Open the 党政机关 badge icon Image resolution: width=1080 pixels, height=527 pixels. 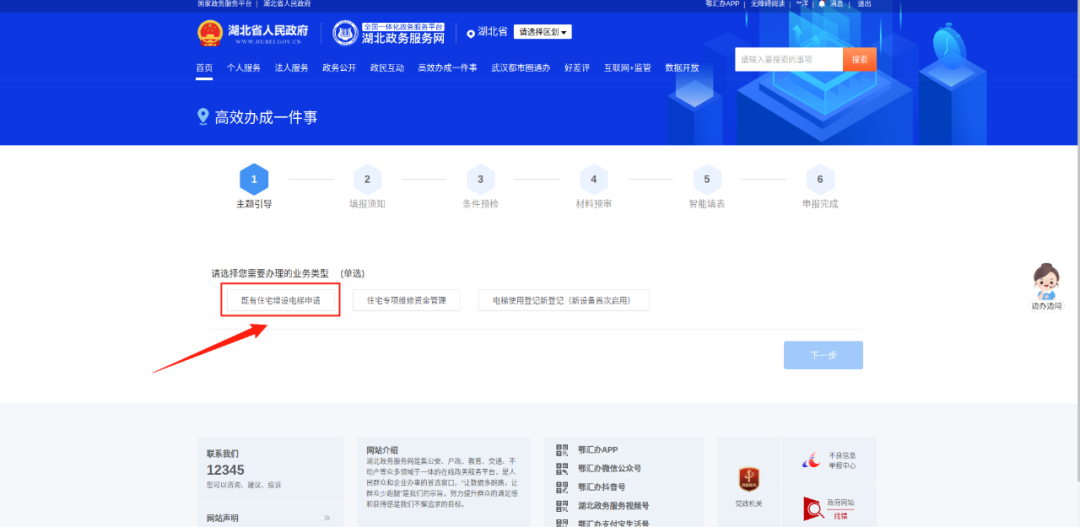coord(750,479)
